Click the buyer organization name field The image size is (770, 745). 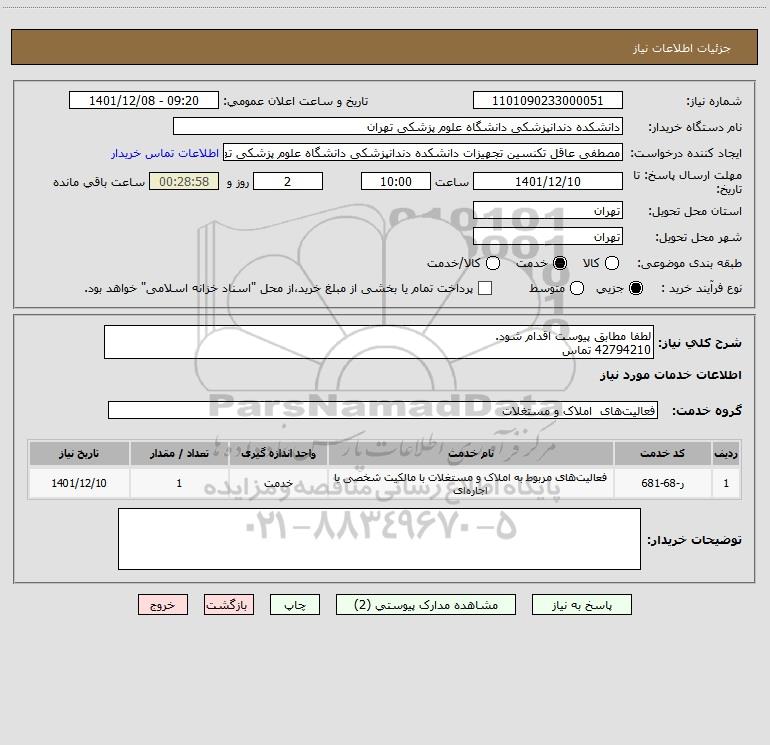coord(398,126)
